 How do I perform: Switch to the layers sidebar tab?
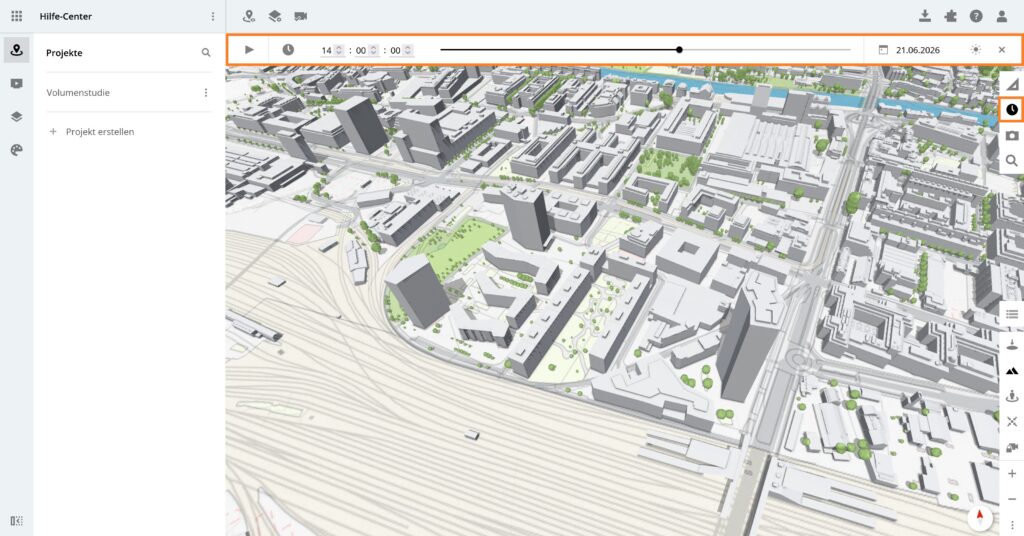16,116
